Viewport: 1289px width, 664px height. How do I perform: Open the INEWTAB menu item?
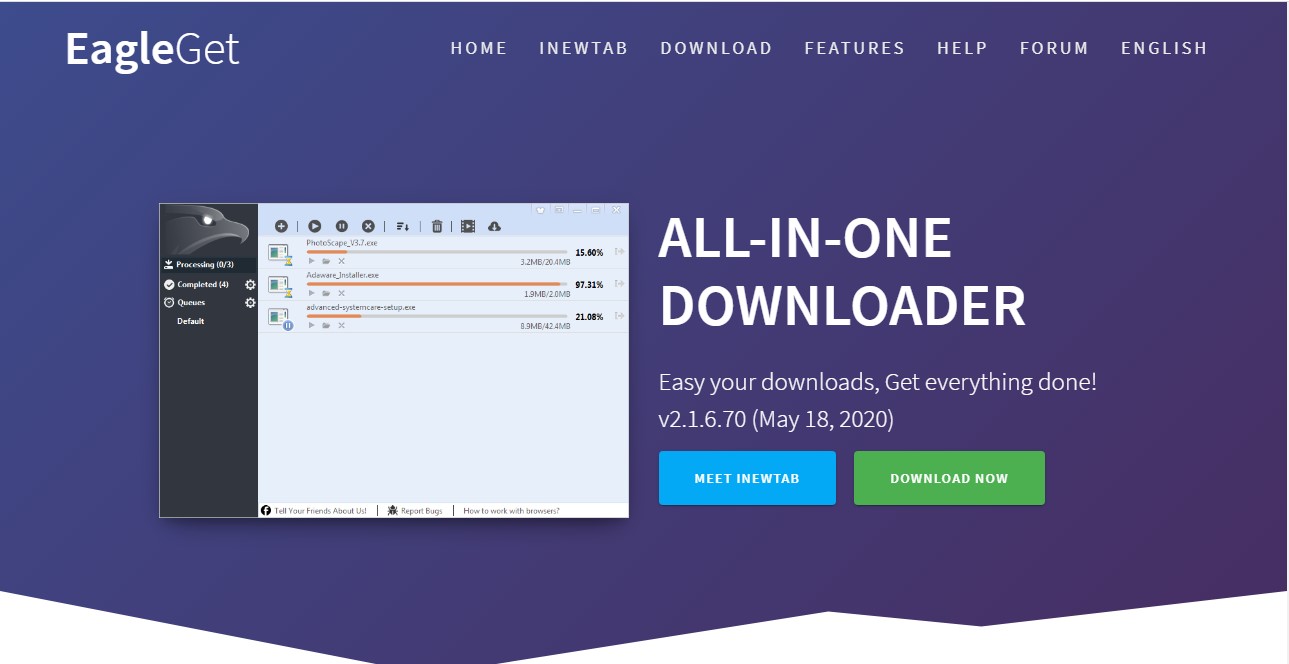(584, 48)
